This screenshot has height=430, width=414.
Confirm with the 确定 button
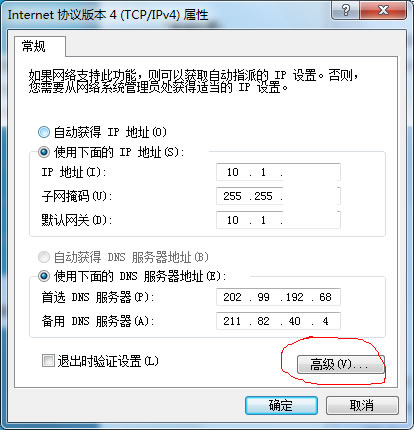pos(281,406)
